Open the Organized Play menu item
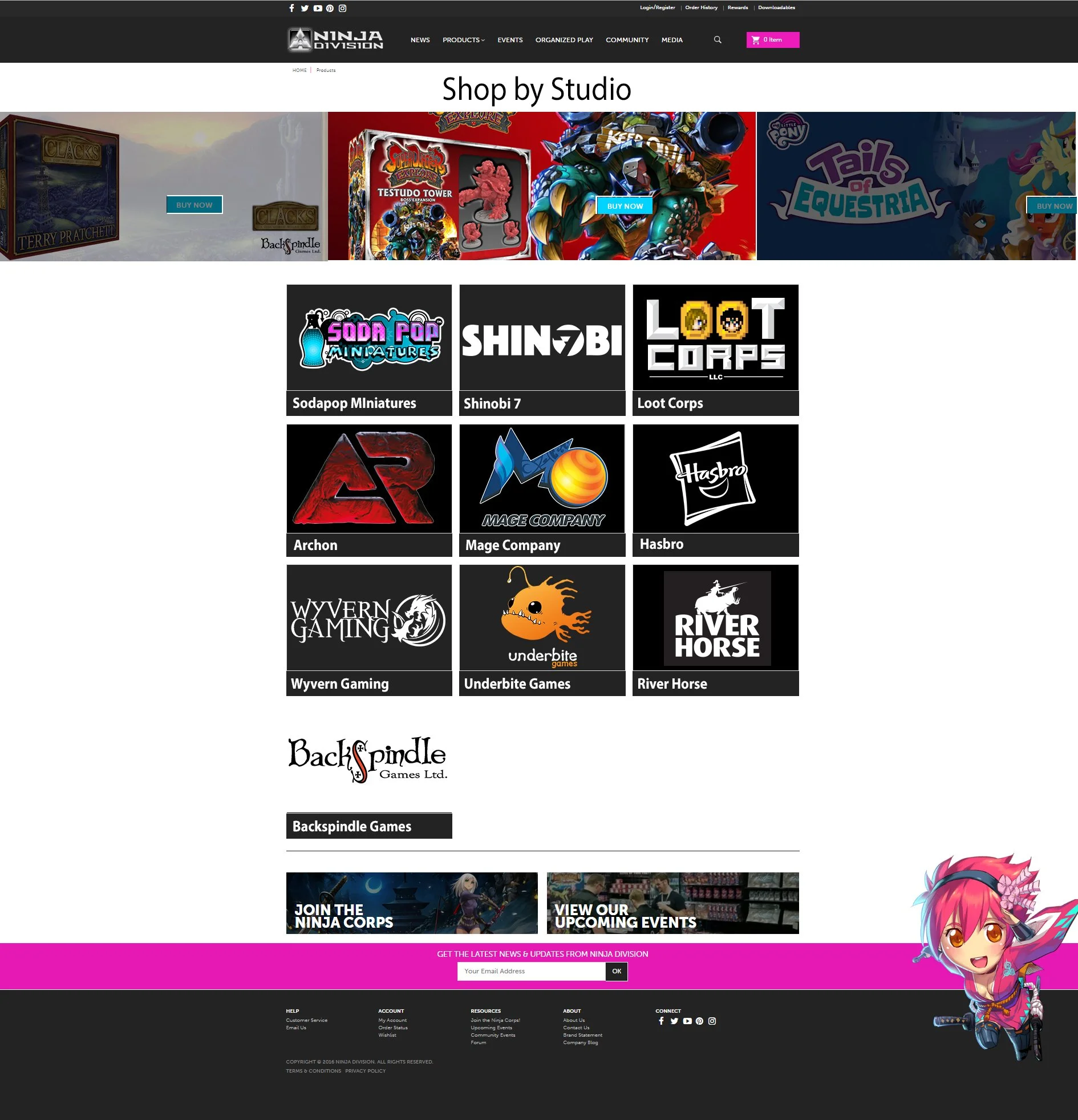Screen dimensions: 1078x1120 coord(564,40)
